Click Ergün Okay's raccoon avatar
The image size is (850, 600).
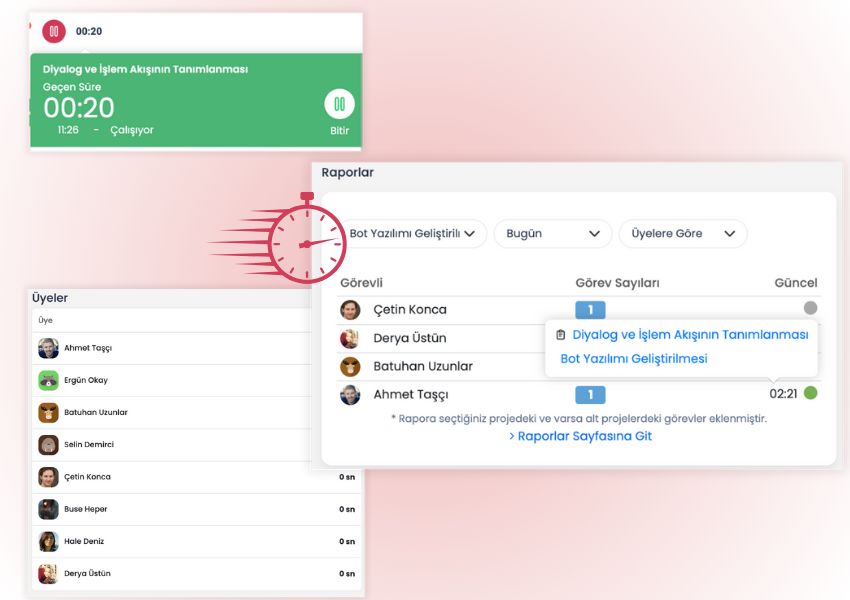point(48,380)
